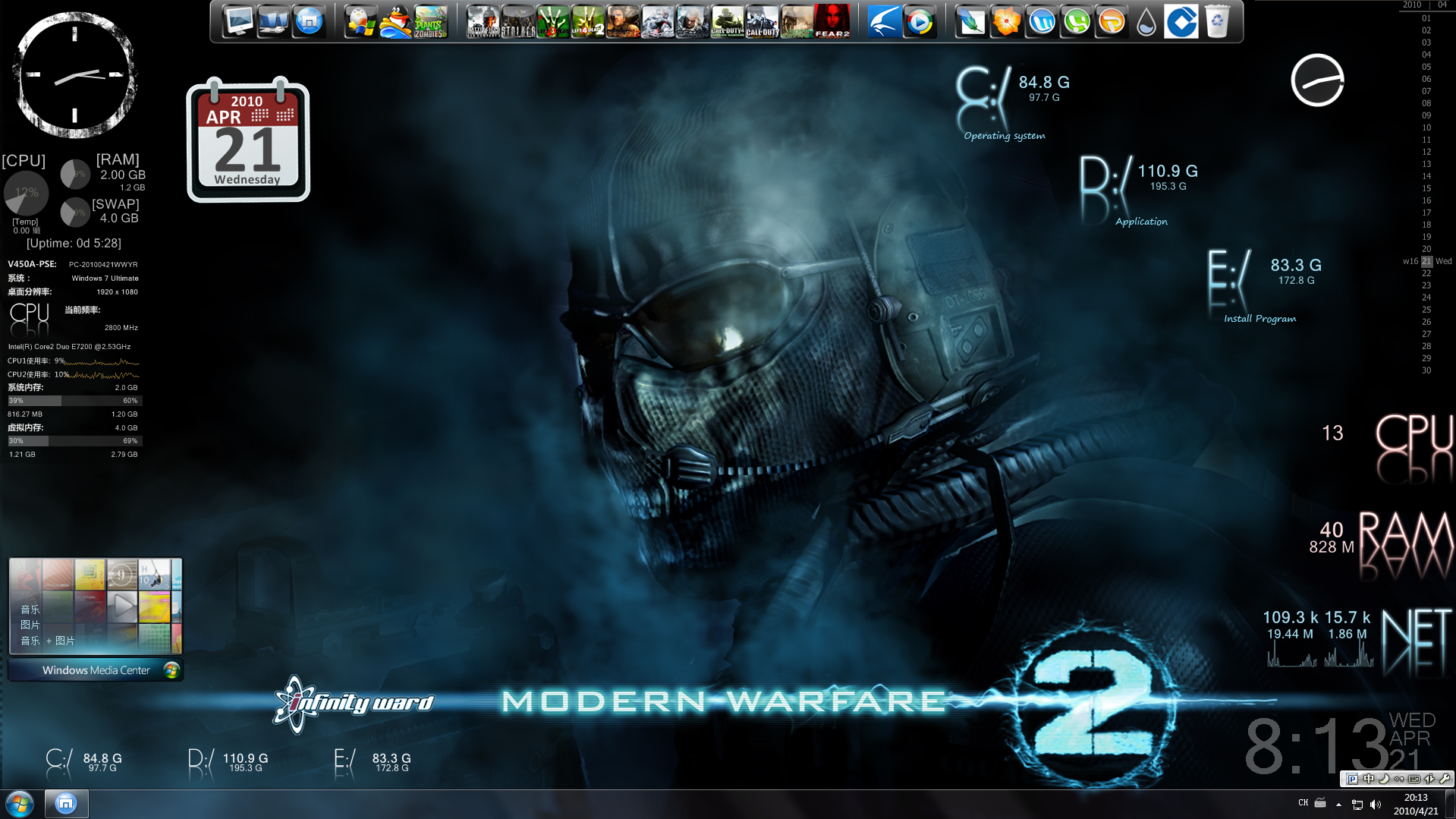Launch QQ penguin surfing icon in dock

(395, 21)
